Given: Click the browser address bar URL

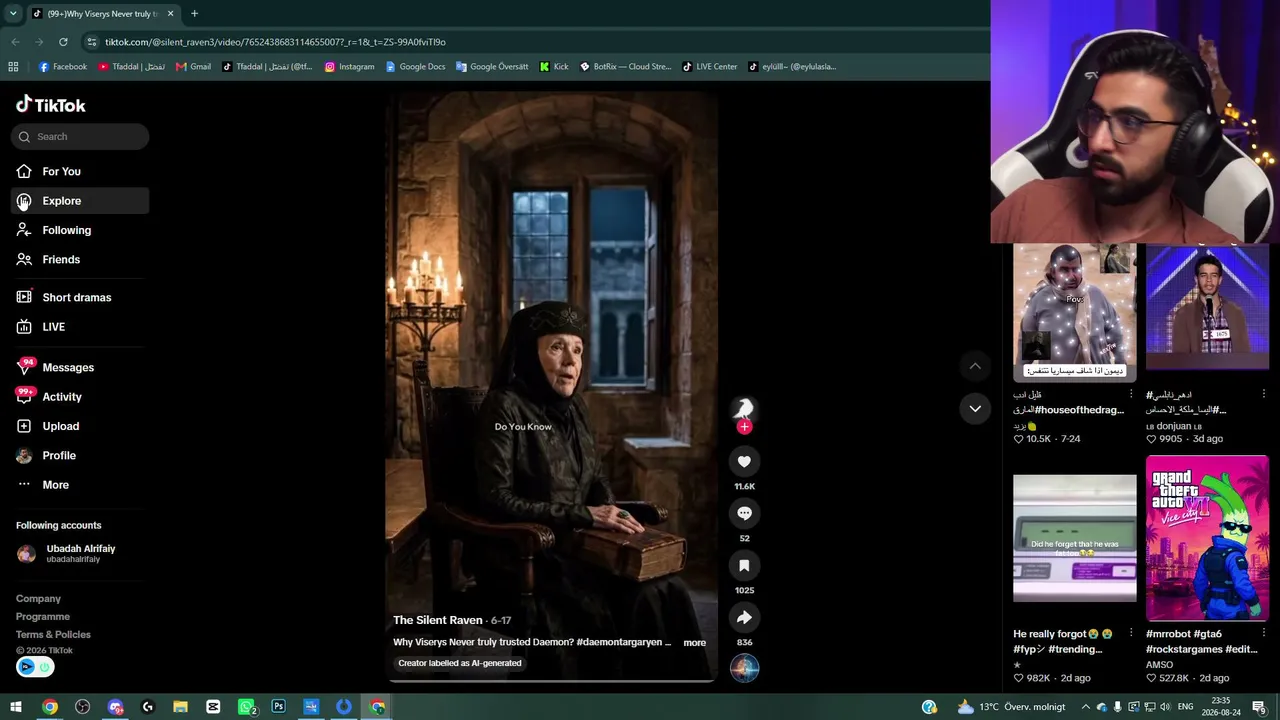Looking at the screenshot, I should tap(275, 42).
